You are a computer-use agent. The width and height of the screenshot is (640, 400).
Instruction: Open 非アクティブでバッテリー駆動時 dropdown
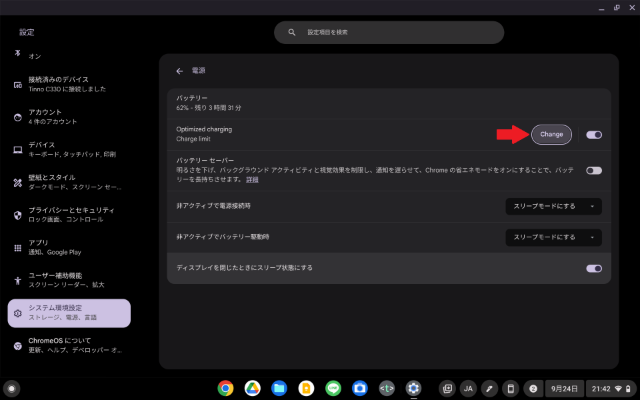coord(553,237)
